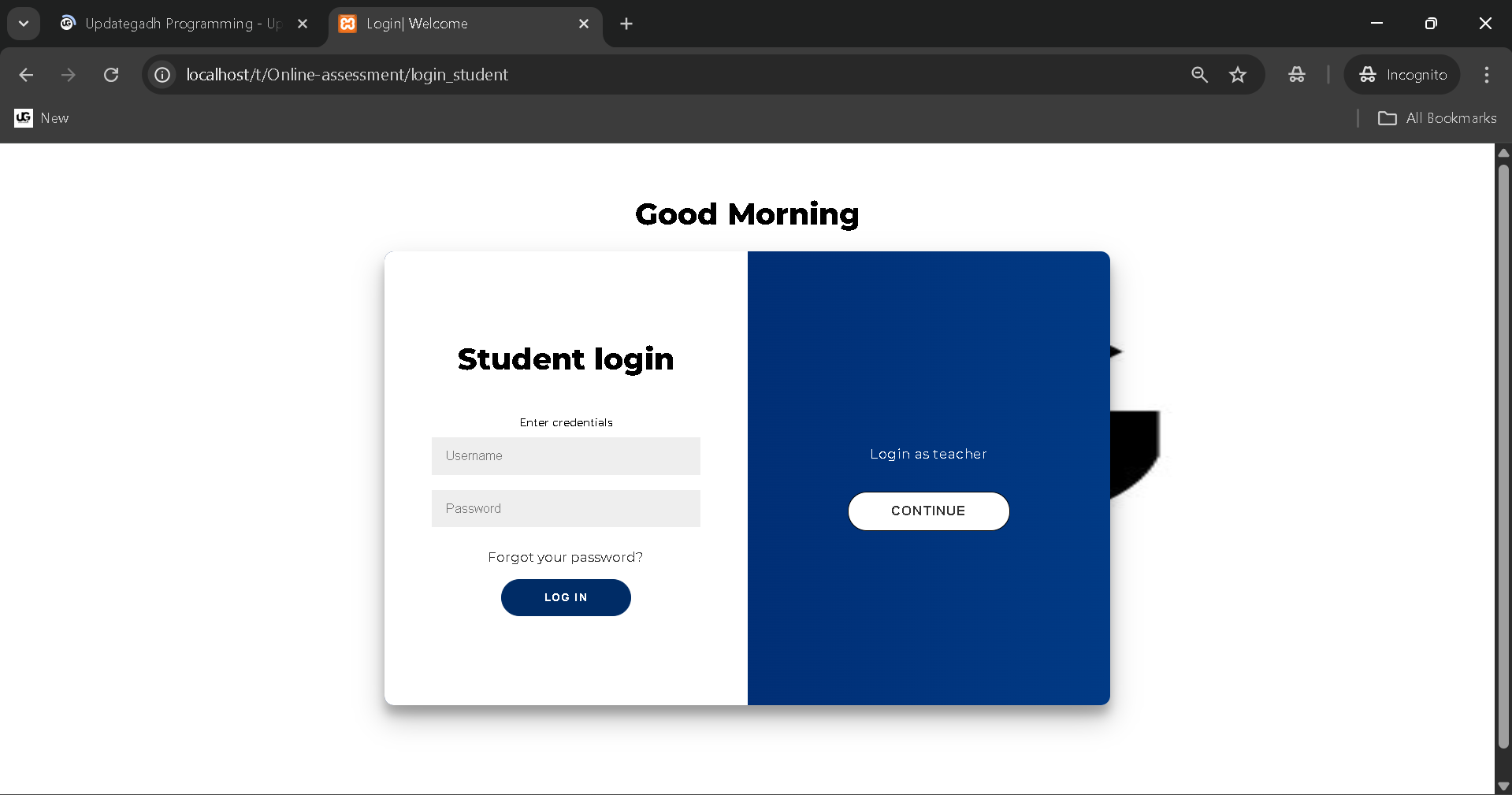1512x795 pixels.
Task: Select the Login| Welcome tab
Action: coord(457,24)
